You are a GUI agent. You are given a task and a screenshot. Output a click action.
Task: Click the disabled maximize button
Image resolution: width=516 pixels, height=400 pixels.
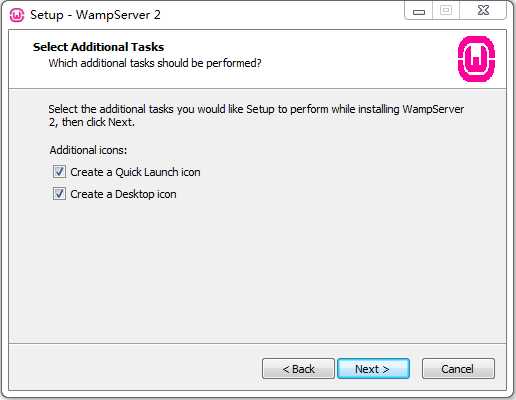pyautogui.click(x=446, y=11)
